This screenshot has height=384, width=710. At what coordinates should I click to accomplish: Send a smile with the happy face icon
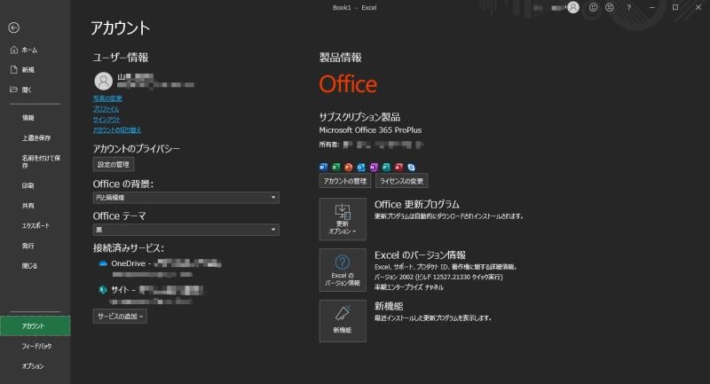(x=593, y=7)
